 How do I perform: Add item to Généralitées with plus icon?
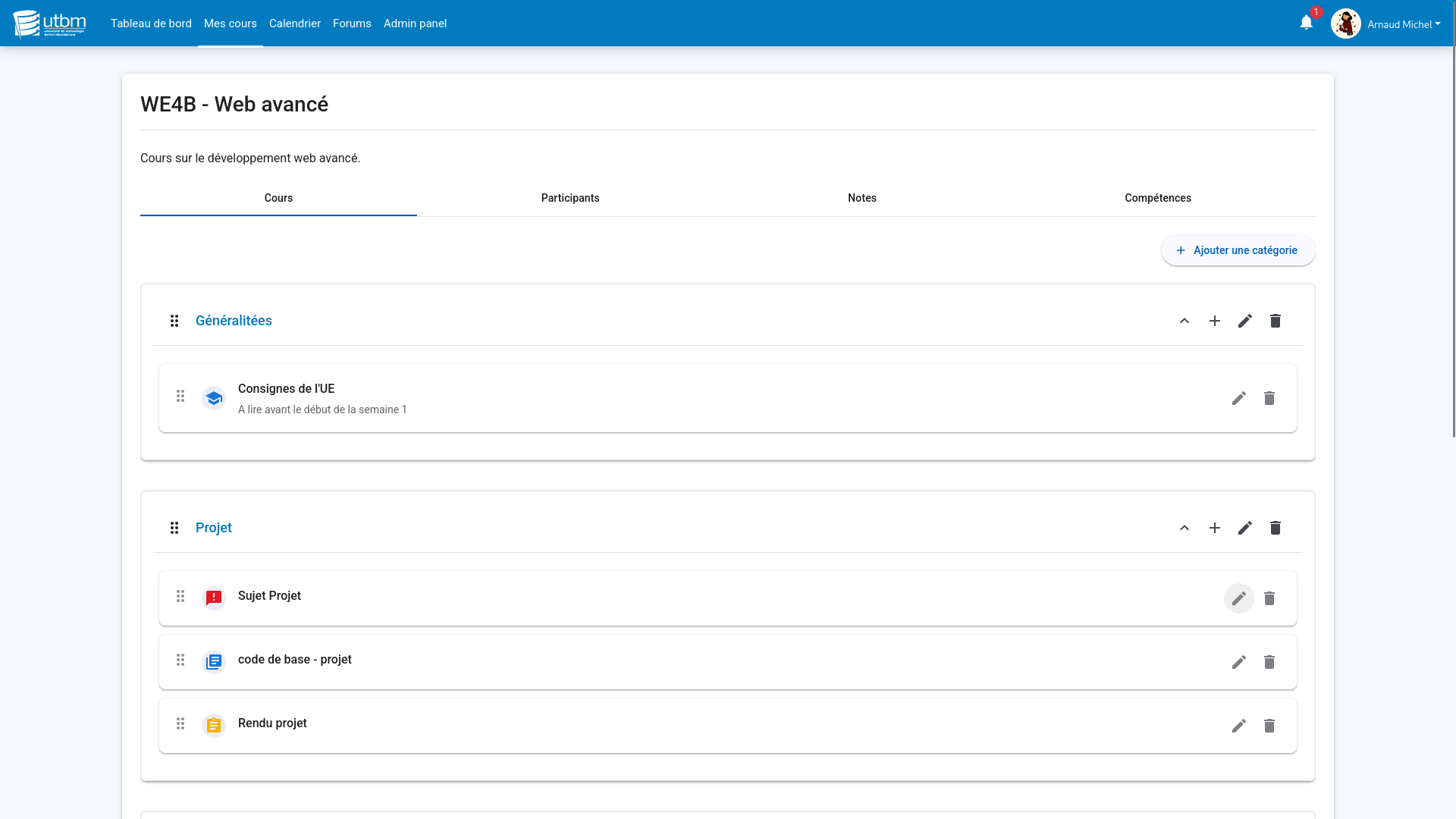coord(1215,321)
